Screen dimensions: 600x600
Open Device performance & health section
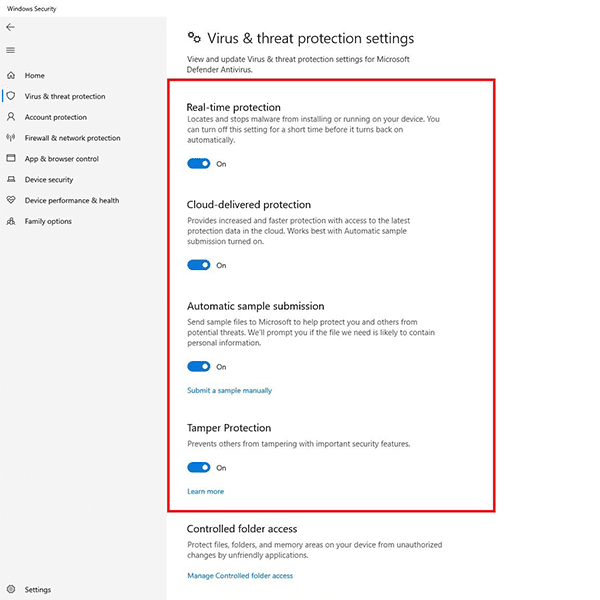(x=72, y=201)
